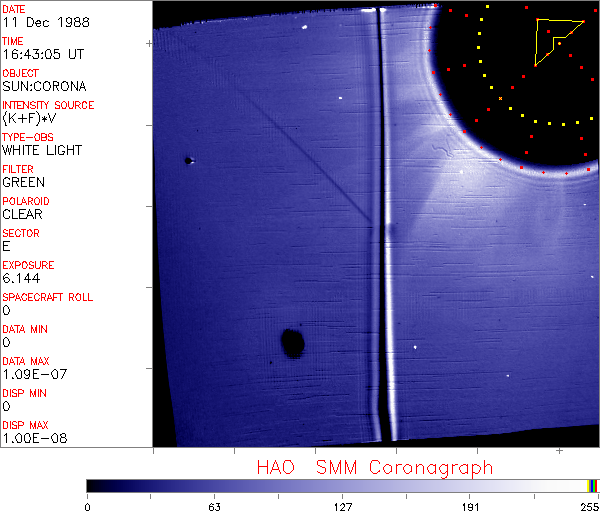Screen dimensions: 600x512
Task: Select the 0 under SPACECRAFT ROLL
Action: click(x=6, y=310)
